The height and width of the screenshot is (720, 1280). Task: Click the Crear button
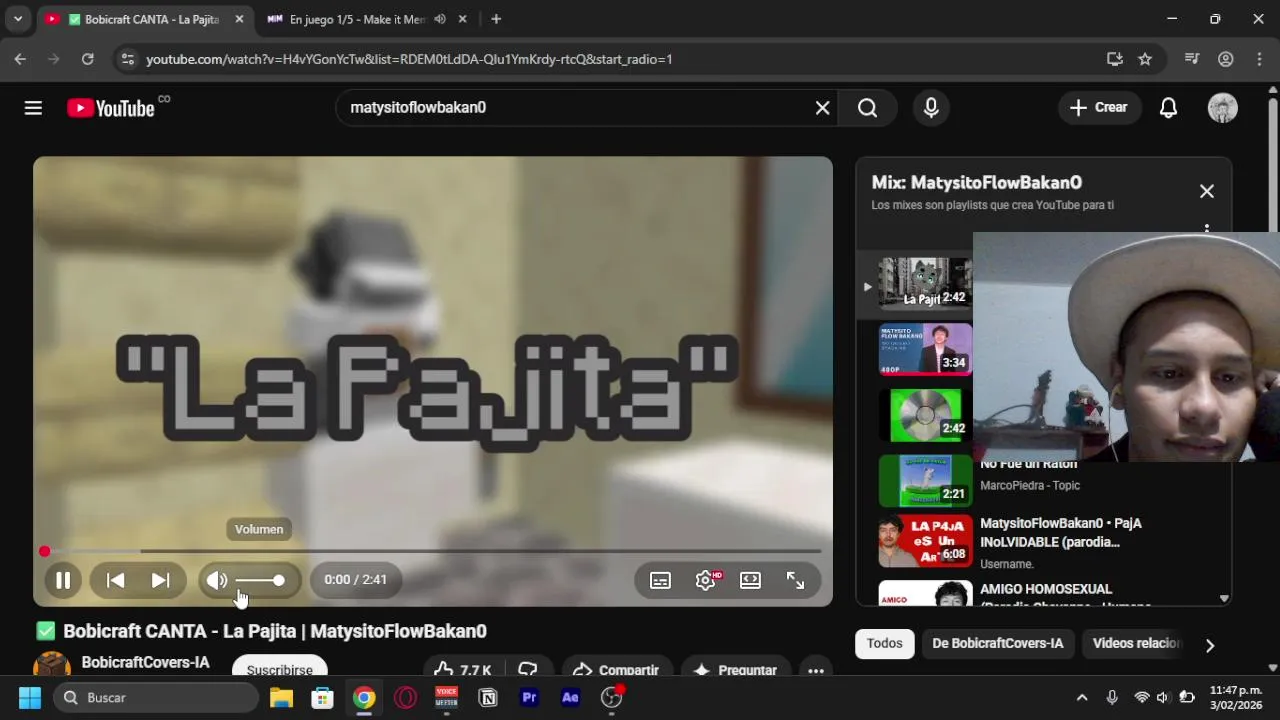coord(1099,108)
